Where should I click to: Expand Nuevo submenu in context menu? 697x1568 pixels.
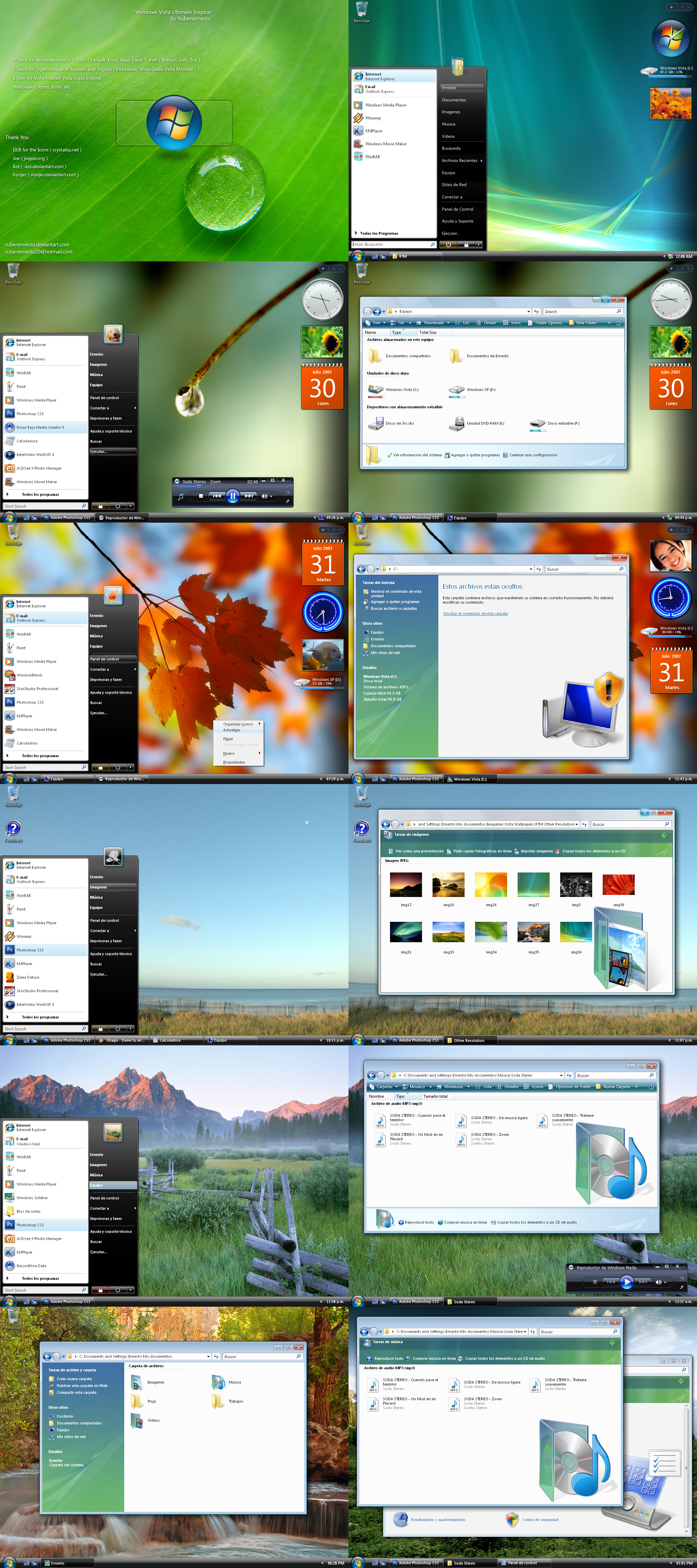pyautogui.click(x=259, y=753)
